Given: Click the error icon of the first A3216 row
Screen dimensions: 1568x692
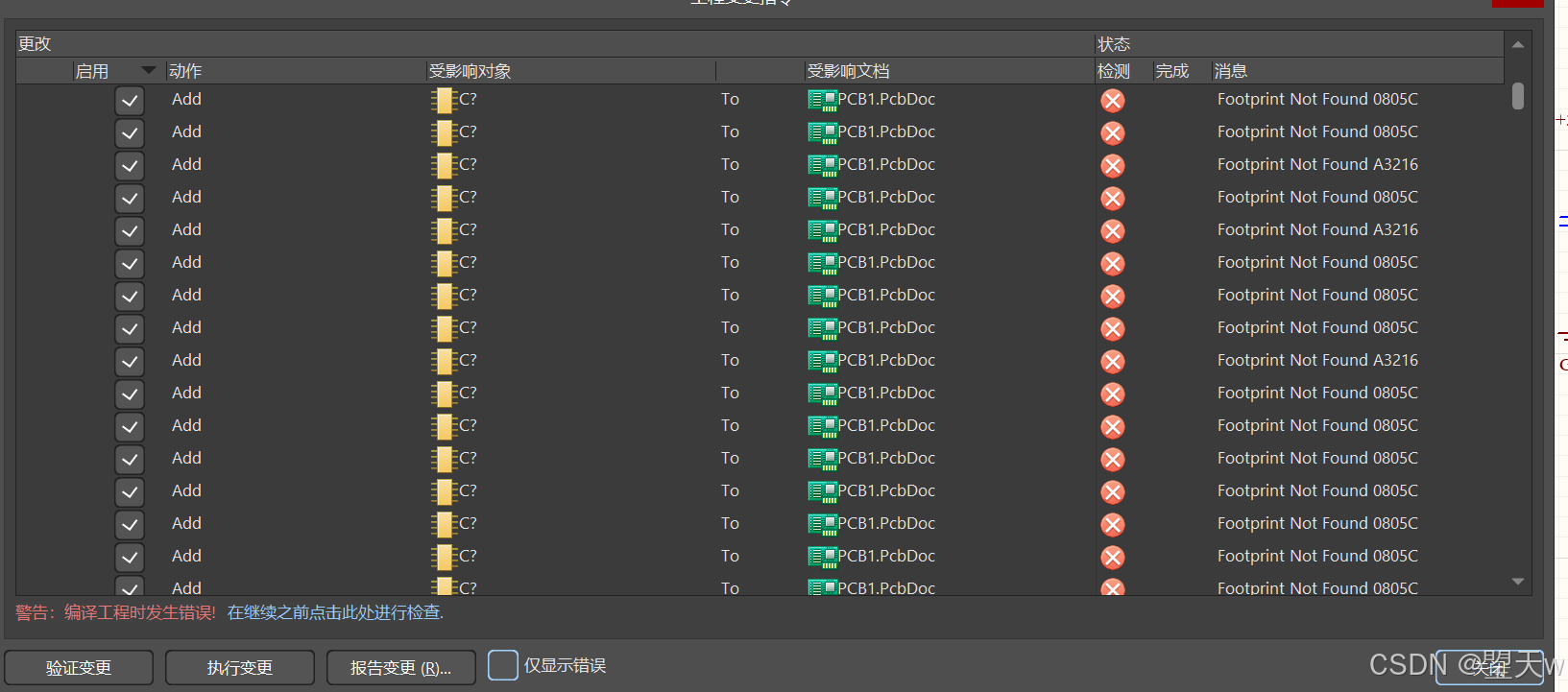Looking at the screenshot, I should (x=1113, y=166).
